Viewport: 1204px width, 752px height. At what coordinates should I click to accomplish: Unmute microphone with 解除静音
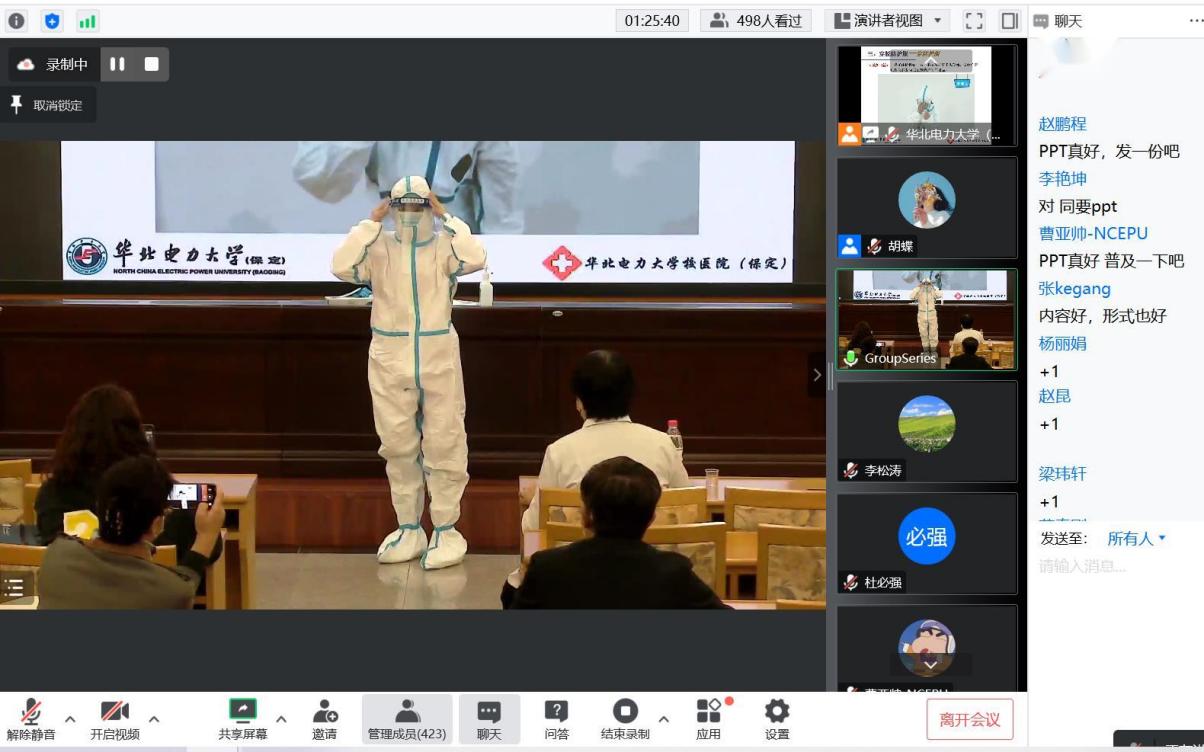(31, 718)
